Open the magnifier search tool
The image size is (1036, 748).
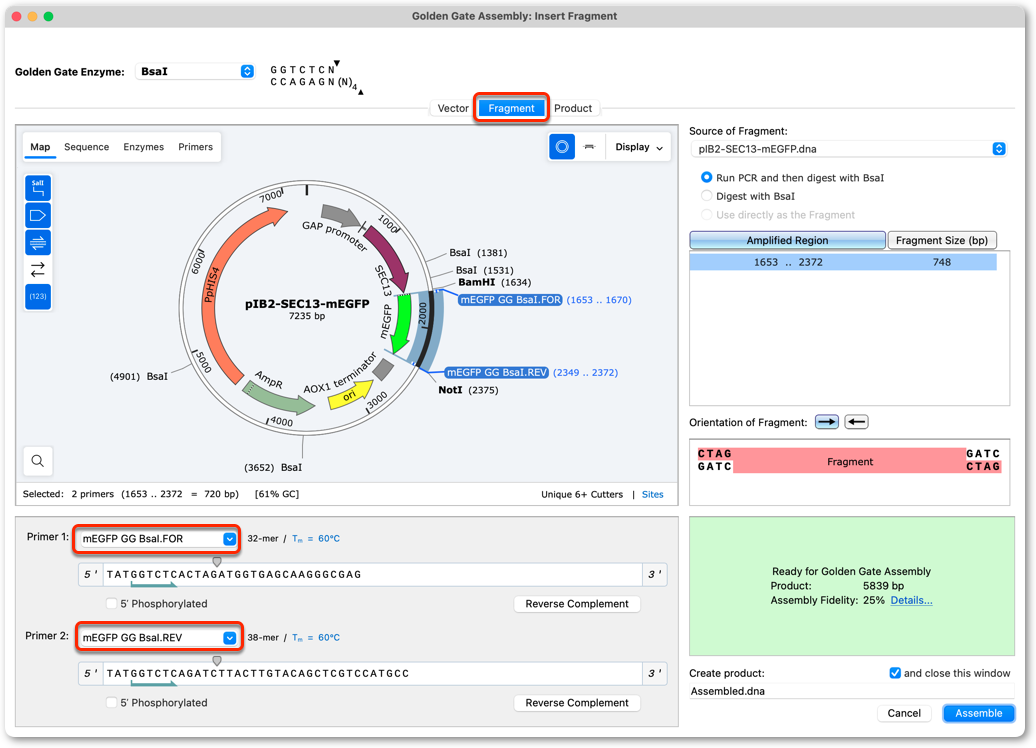pyautogui.click(x=38, y=461)
